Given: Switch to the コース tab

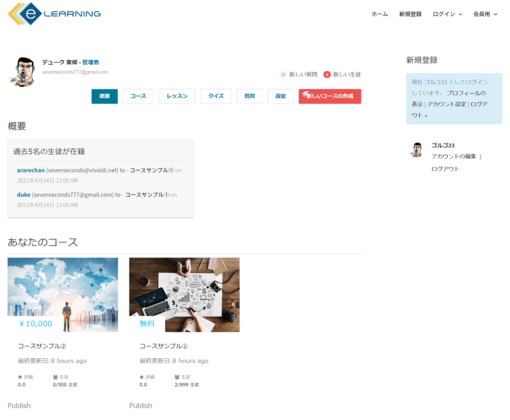Looking at the screenshot, I should tap(138, 96).
